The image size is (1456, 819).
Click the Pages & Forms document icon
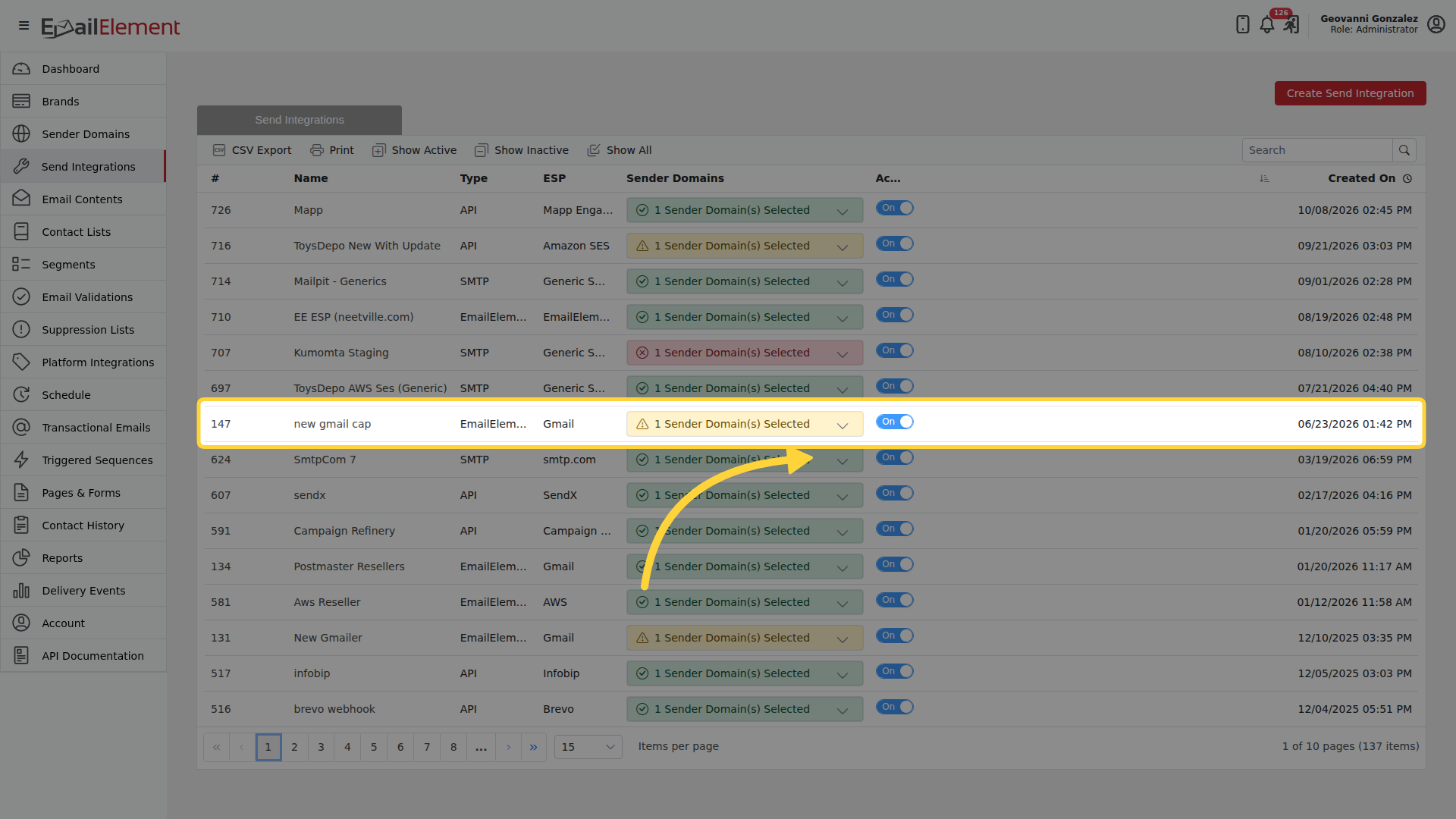[21, 492]
